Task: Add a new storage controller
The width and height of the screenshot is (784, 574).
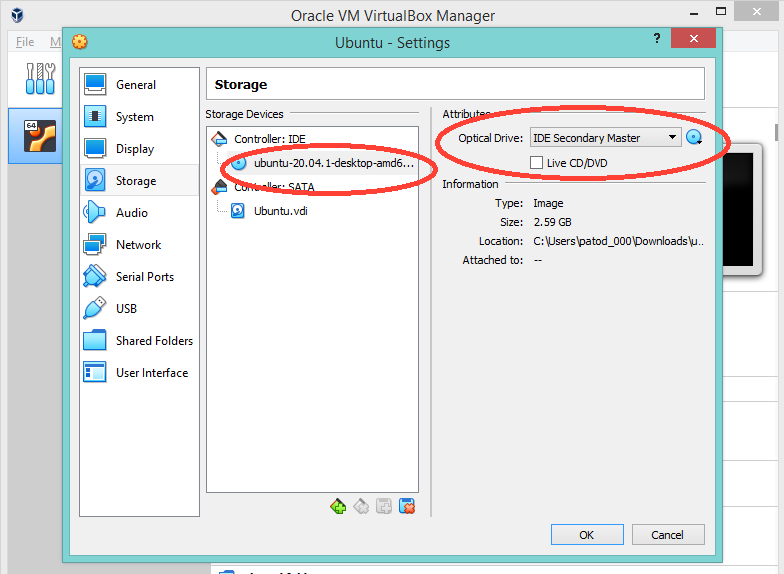Action: pos(338,506)
